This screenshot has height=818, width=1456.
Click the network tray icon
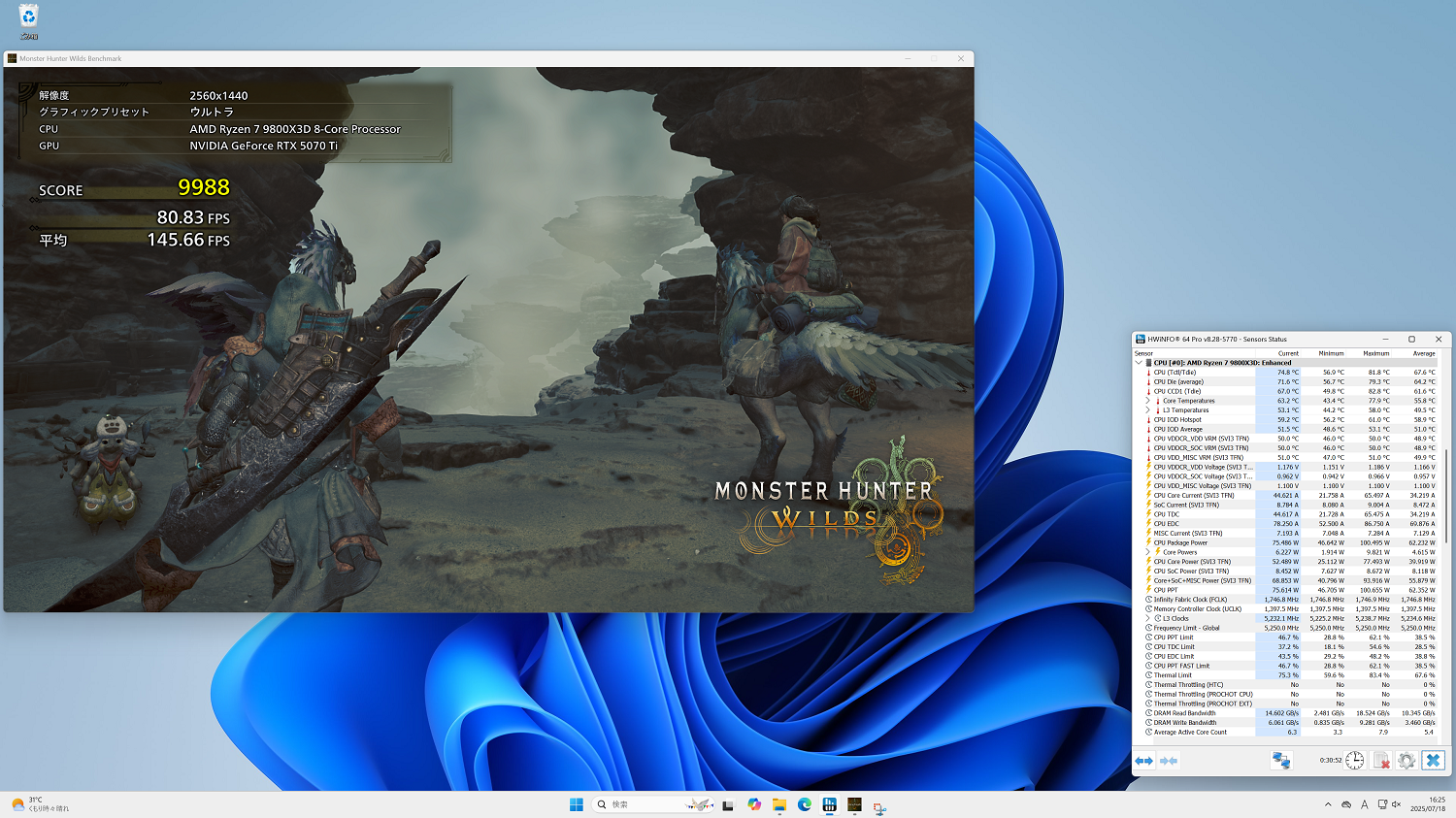pos(1381,804)
